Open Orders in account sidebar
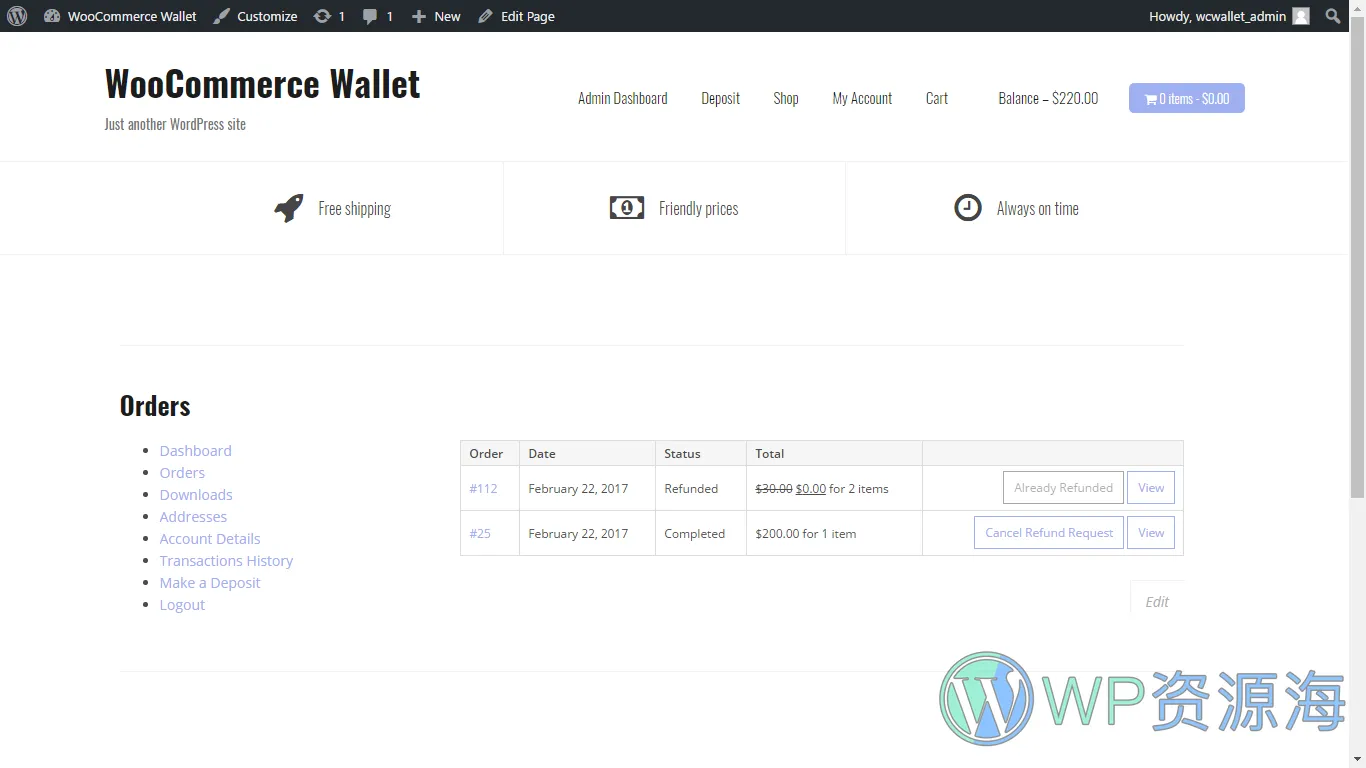The width and height of the screenshot is (1366, 768). [x=182, y=473]
